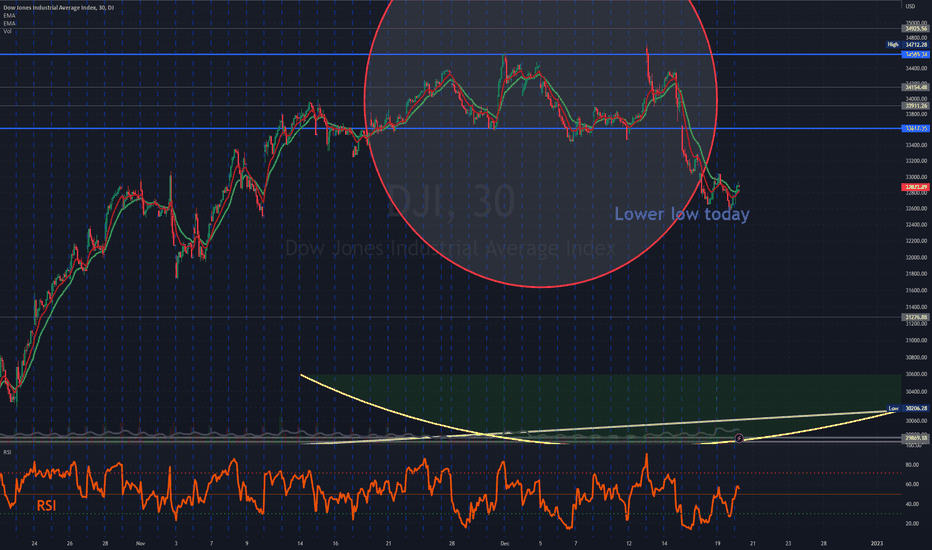This screenshot has width=932, height=550.
Task: Click the 23 date label on time axis
Action: [x=788, y=543]
